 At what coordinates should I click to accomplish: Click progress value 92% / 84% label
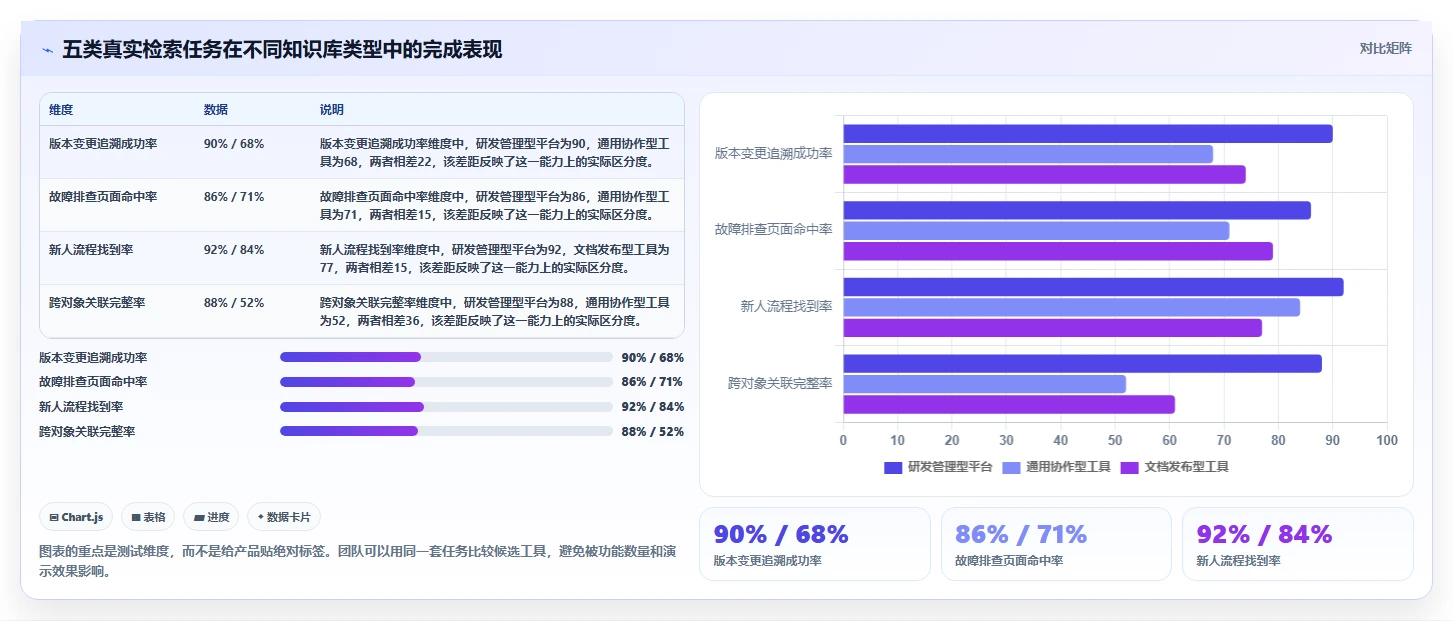652,407
